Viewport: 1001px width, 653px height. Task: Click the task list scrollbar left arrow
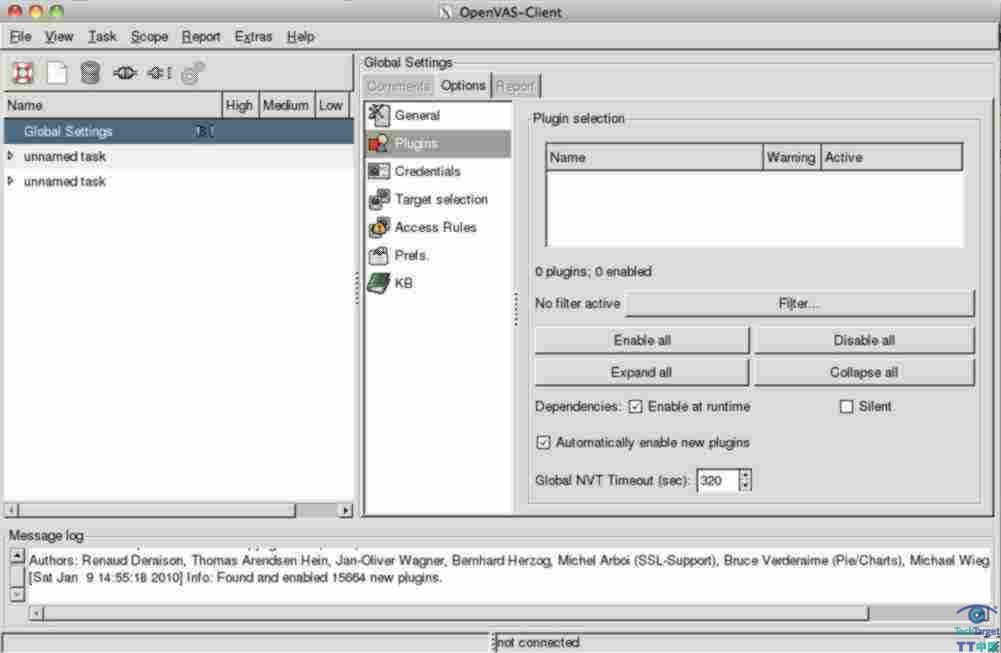[11, 510]
